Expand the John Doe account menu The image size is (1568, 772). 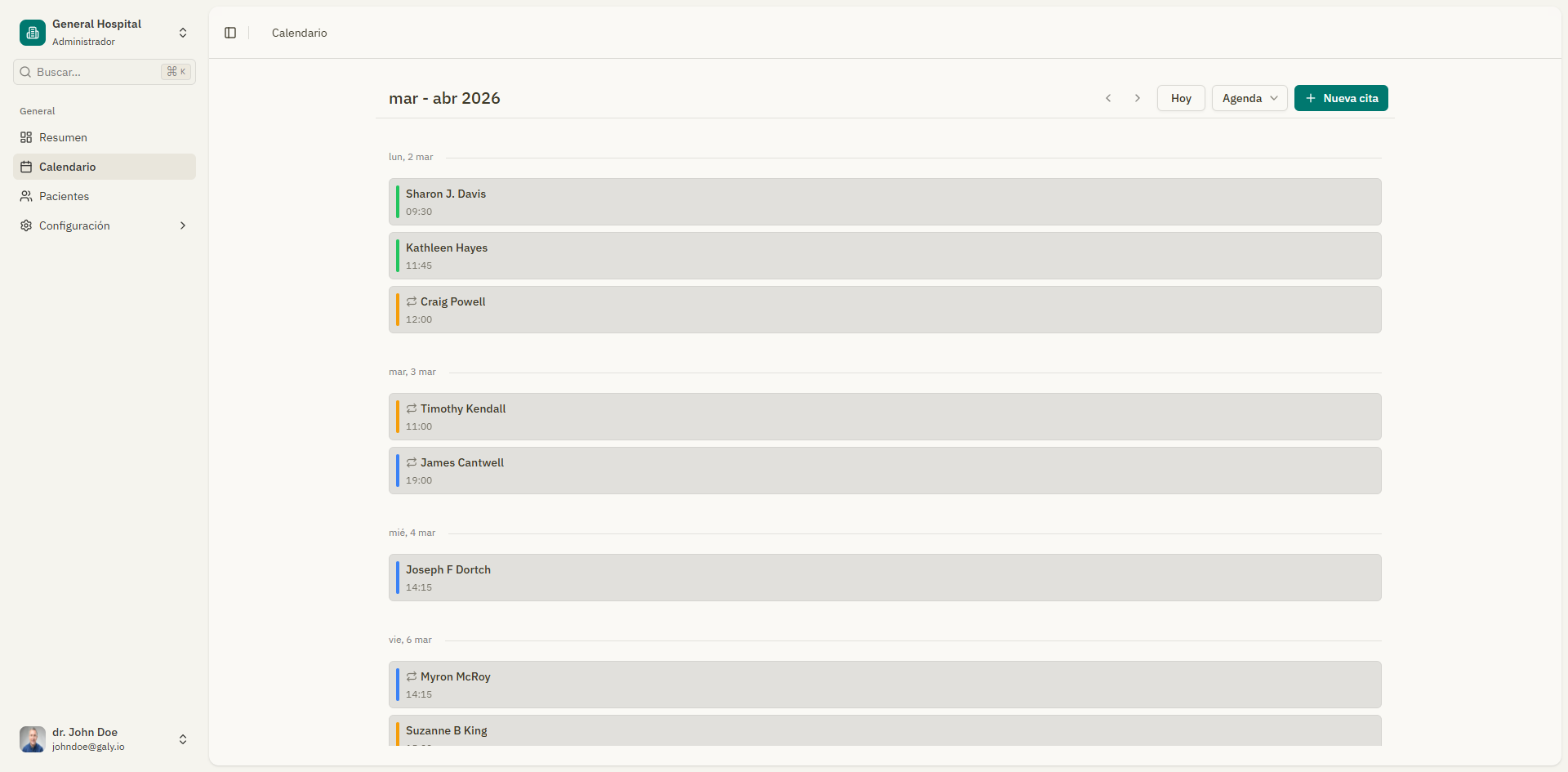pyautogui.click(x=182, y=739)
